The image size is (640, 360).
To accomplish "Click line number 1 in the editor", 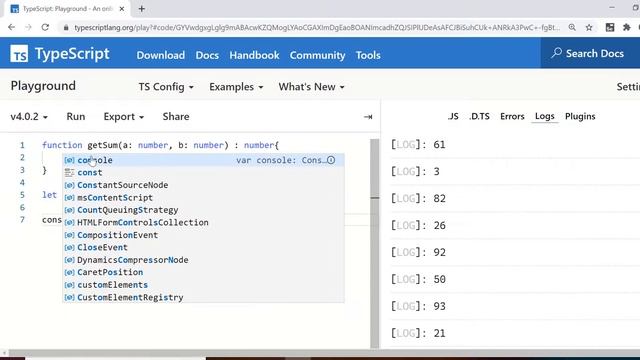I will [22, 145].
